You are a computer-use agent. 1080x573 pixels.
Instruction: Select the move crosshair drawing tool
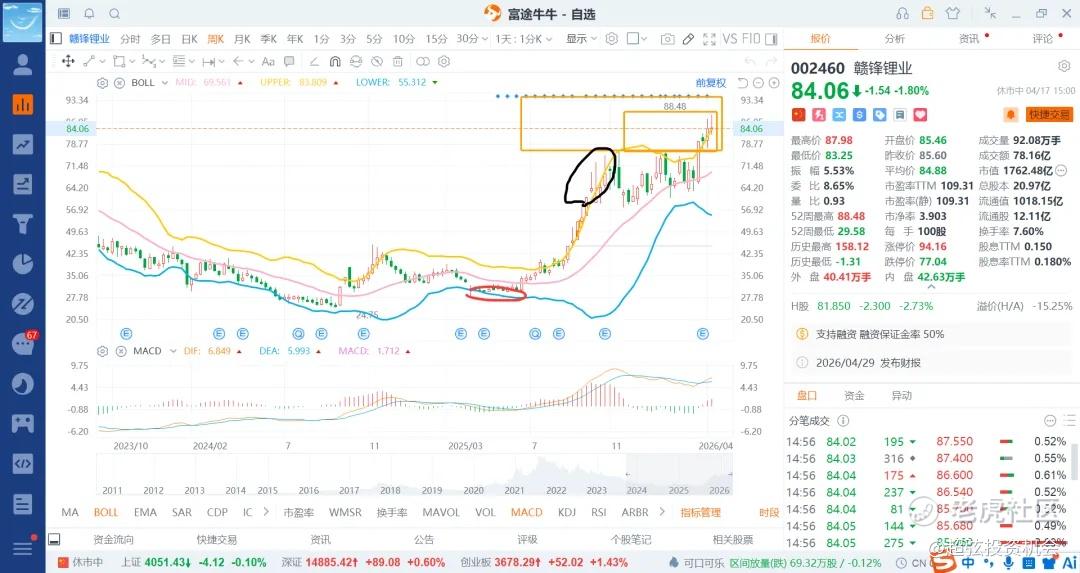(x=68, y=61)
